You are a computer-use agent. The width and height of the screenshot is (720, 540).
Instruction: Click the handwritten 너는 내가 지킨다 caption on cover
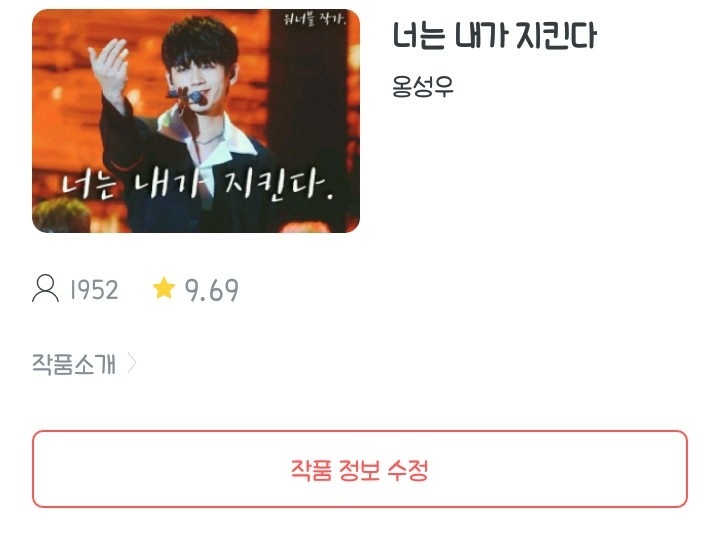197,186
